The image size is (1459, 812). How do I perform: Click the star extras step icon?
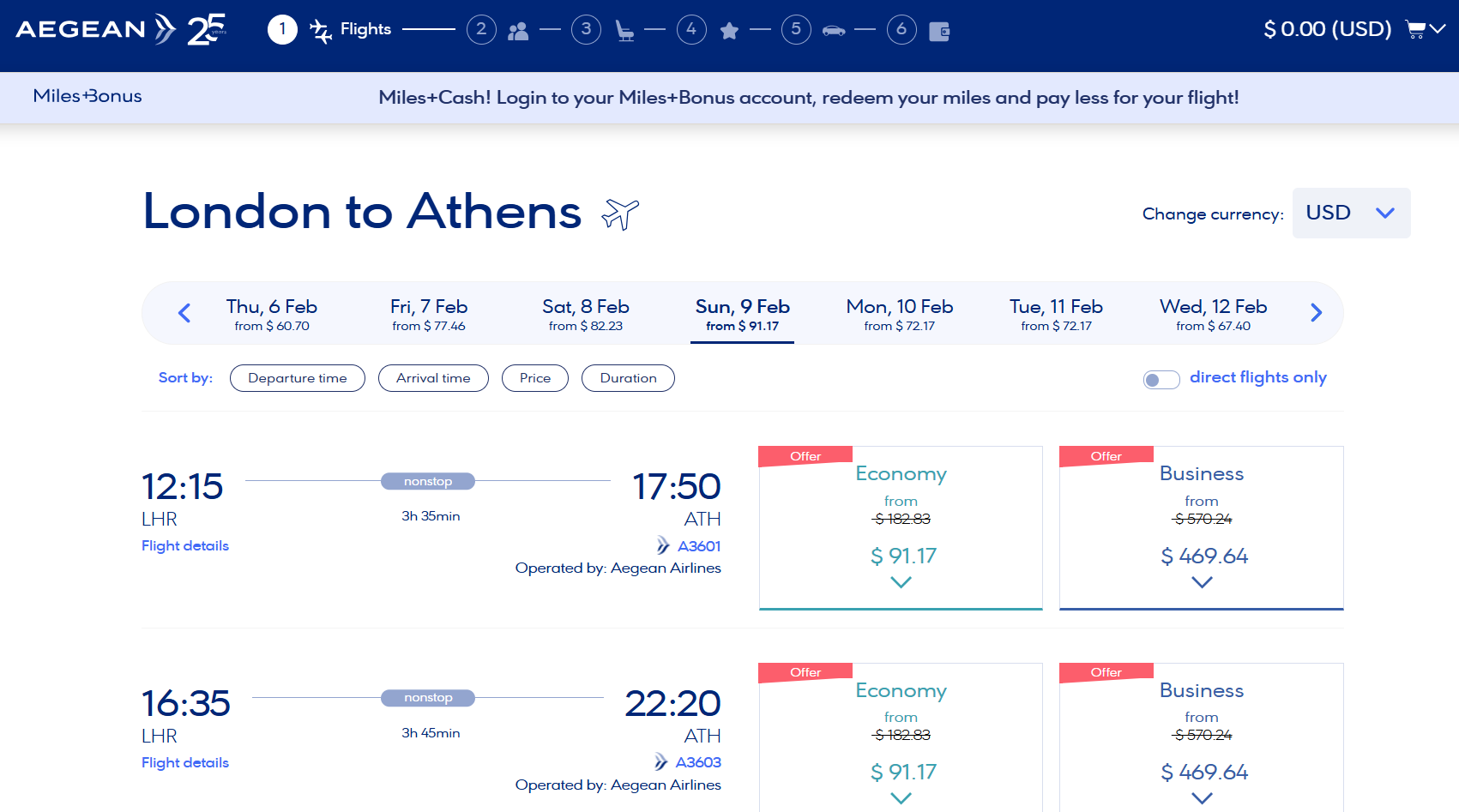(729, 32)
